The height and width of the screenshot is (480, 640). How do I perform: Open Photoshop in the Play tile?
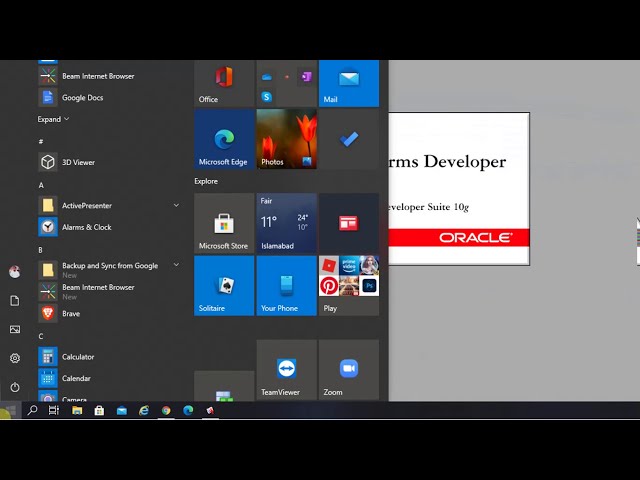click(x=369, y=286)
